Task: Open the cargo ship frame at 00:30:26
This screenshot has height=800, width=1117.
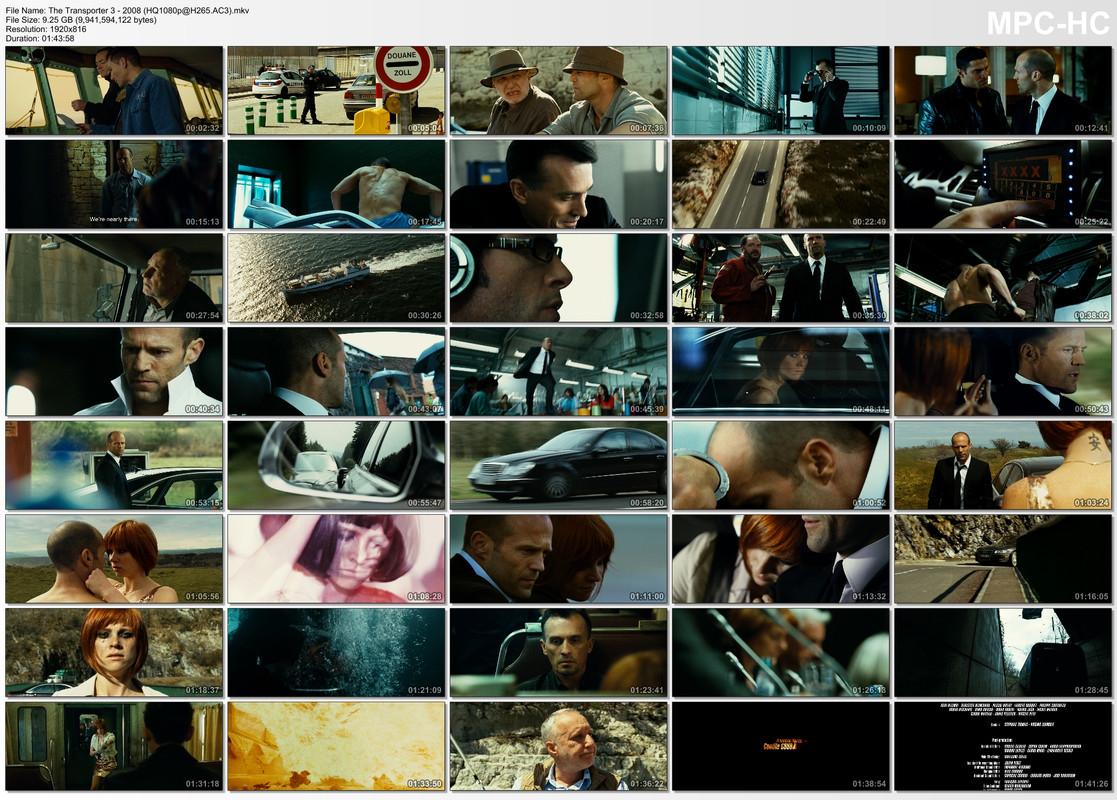Action: (336, 278)
